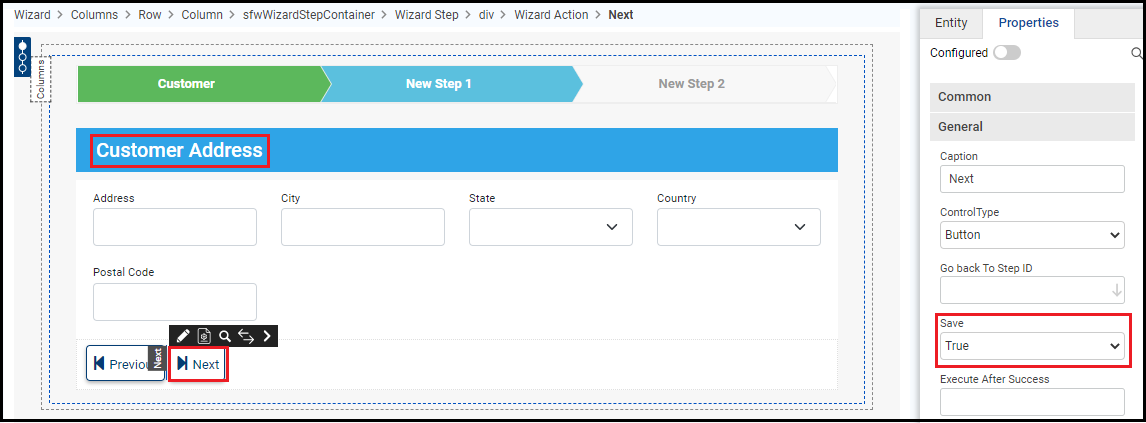Toggle the Configured switch
The width and height of the screenshot is (1146, 423).
[1006, 53]
